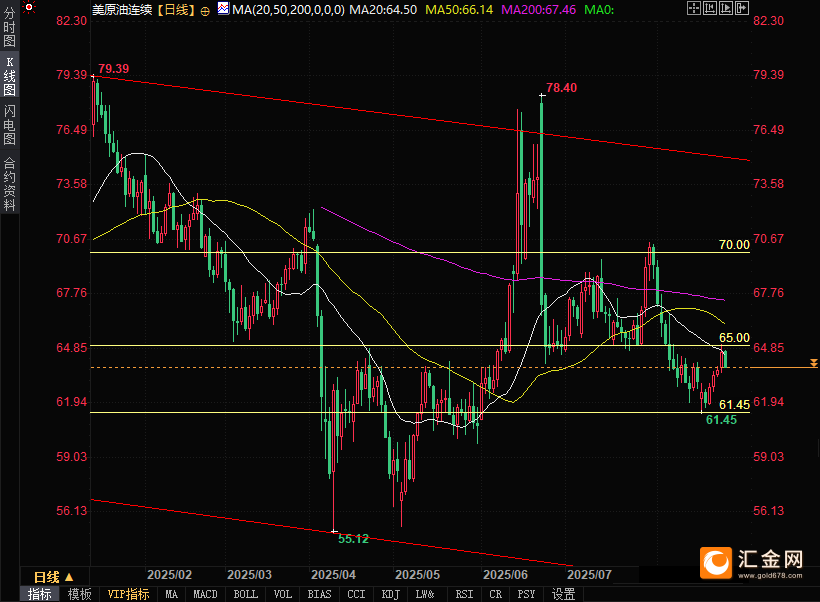The image size is (820, 602).
Task: Apply the PSY indicator
Action: pos(526,594)
